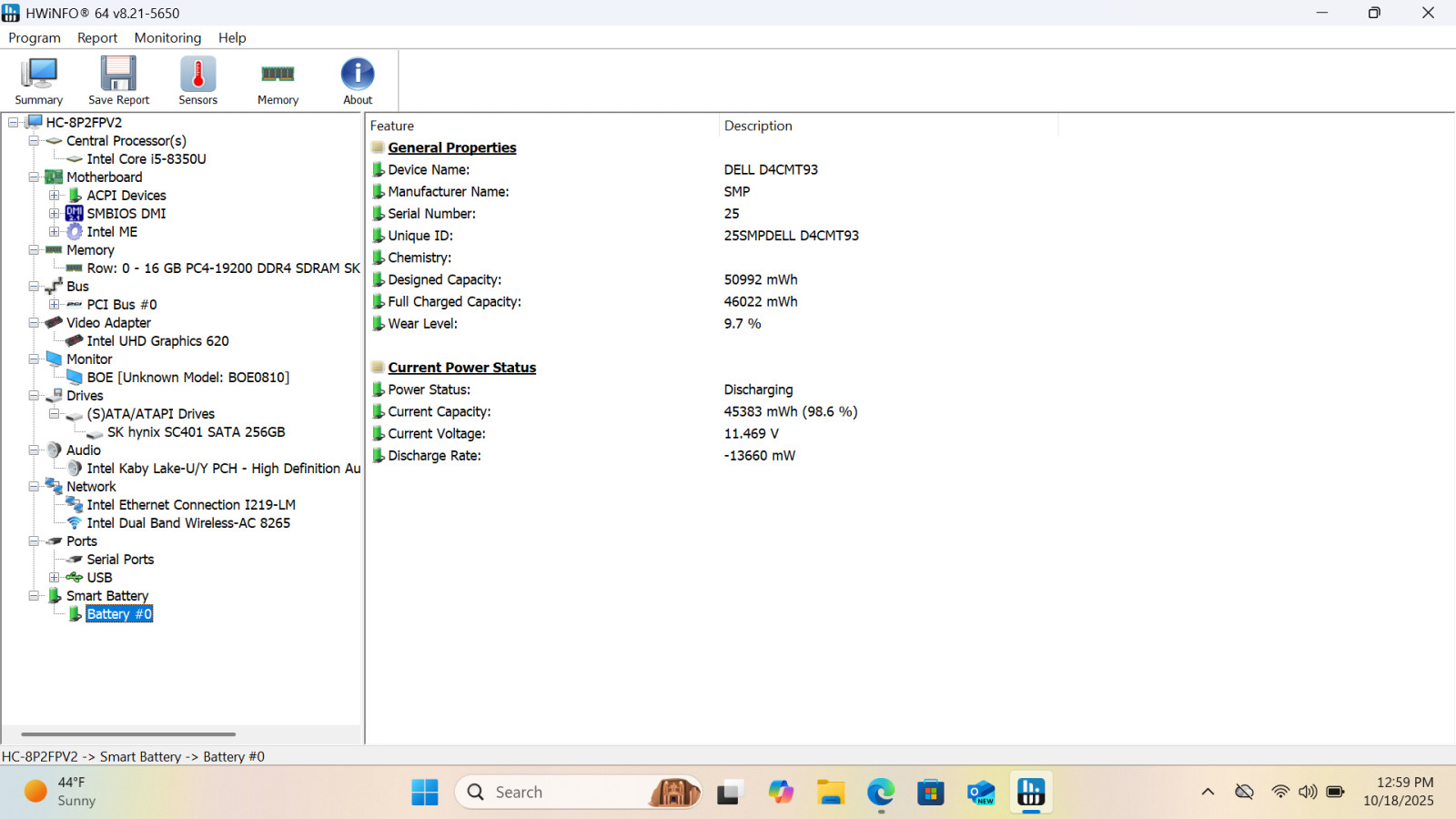Open Microsoft Edge from the taskbar
The width and height of the screenshot is (1456, 819).
click(881, 792)
